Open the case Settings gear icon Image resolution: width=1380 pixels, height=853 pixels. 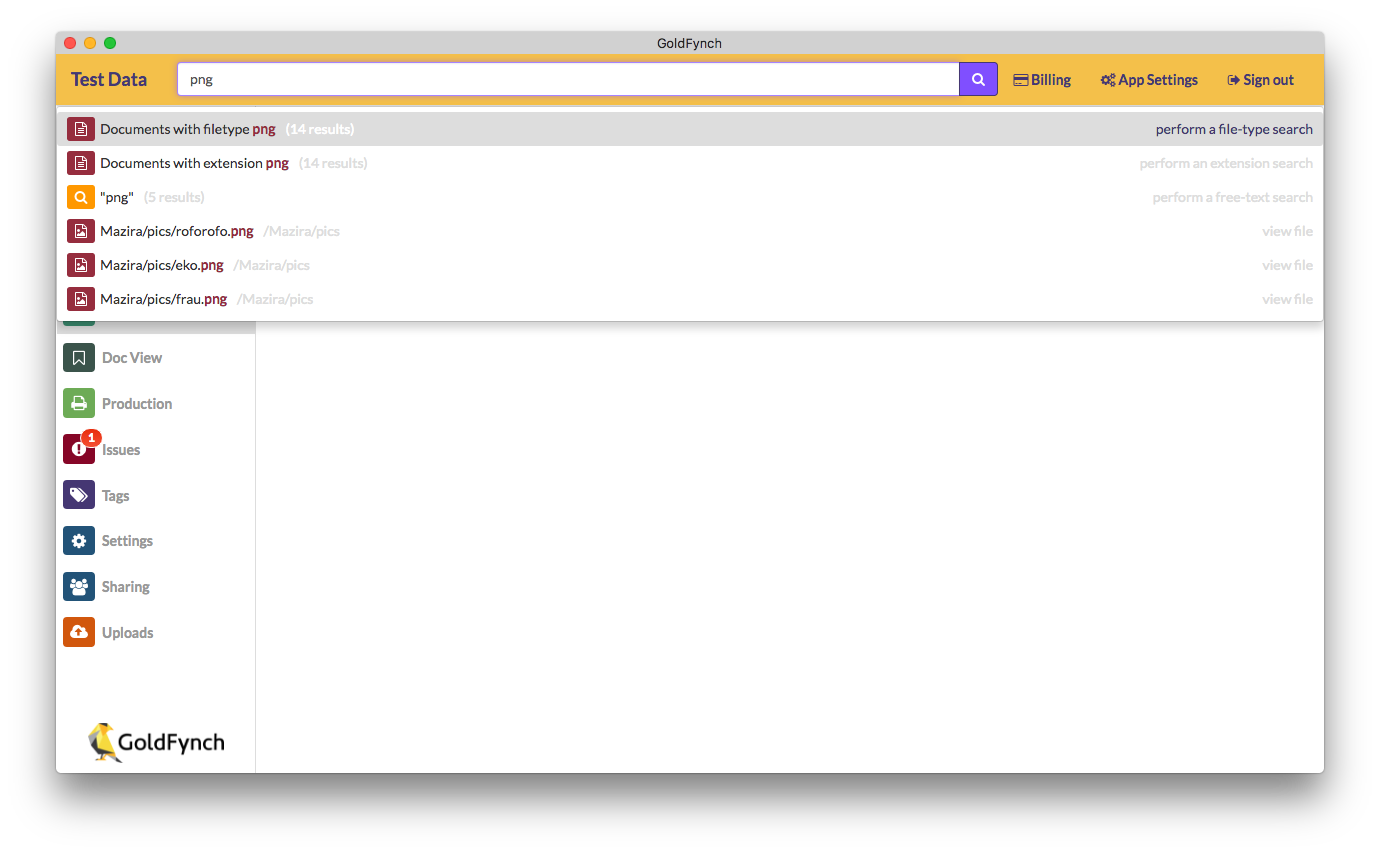pos(79,540)
